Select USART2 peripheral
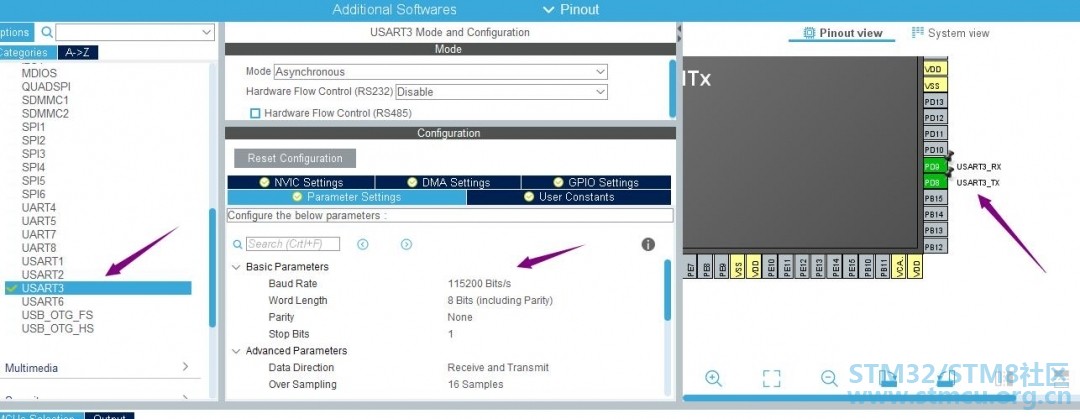Image resolution: width=1080 pixels, height=419 pixels. [42, 275]
